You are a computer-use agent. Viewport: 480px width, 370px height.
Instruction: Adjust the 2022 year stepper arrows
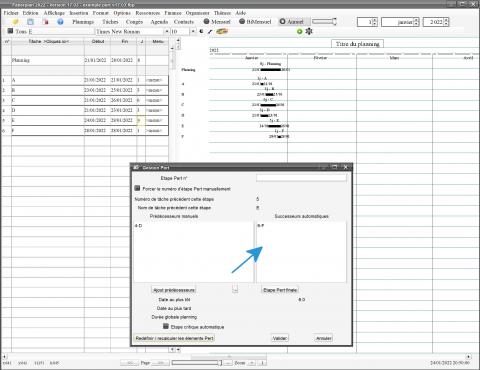[447, 22]
